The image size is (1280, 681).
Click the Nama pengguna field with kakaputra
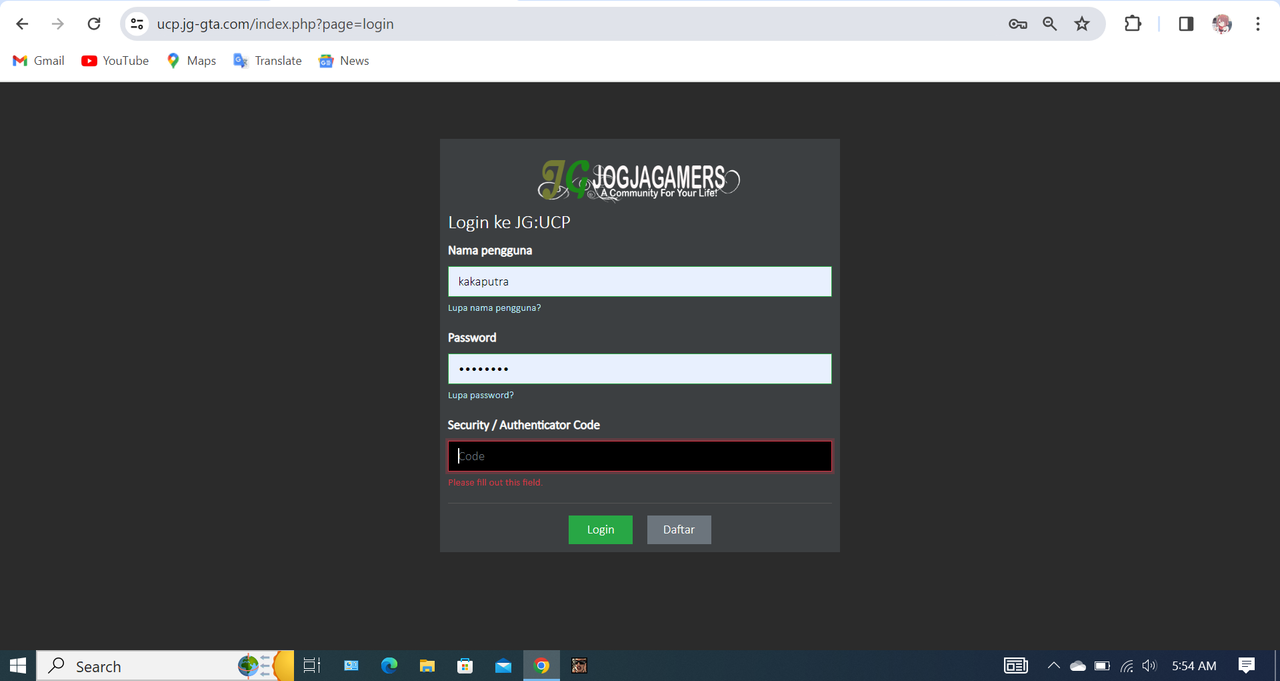(640, 281)
